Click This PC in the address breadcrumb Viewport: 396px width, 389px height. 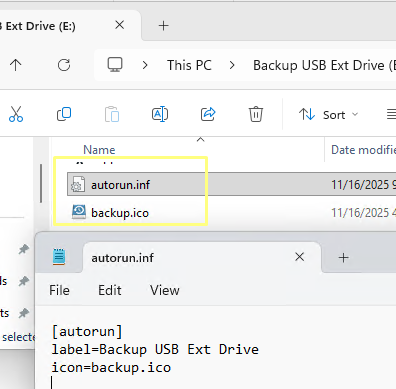pos(189,65)
